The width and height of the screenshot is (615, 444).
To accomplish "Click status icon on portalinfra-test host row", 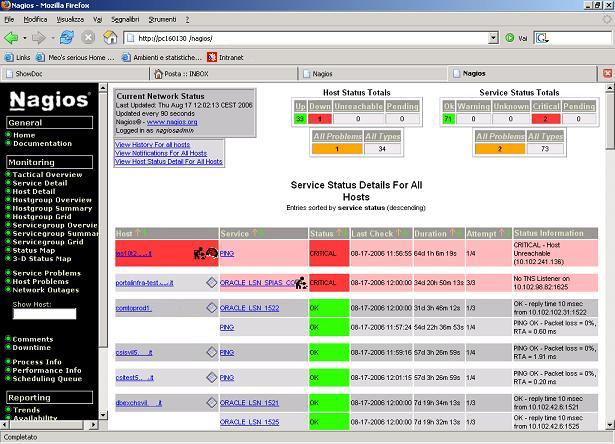I will pos(211,282).
